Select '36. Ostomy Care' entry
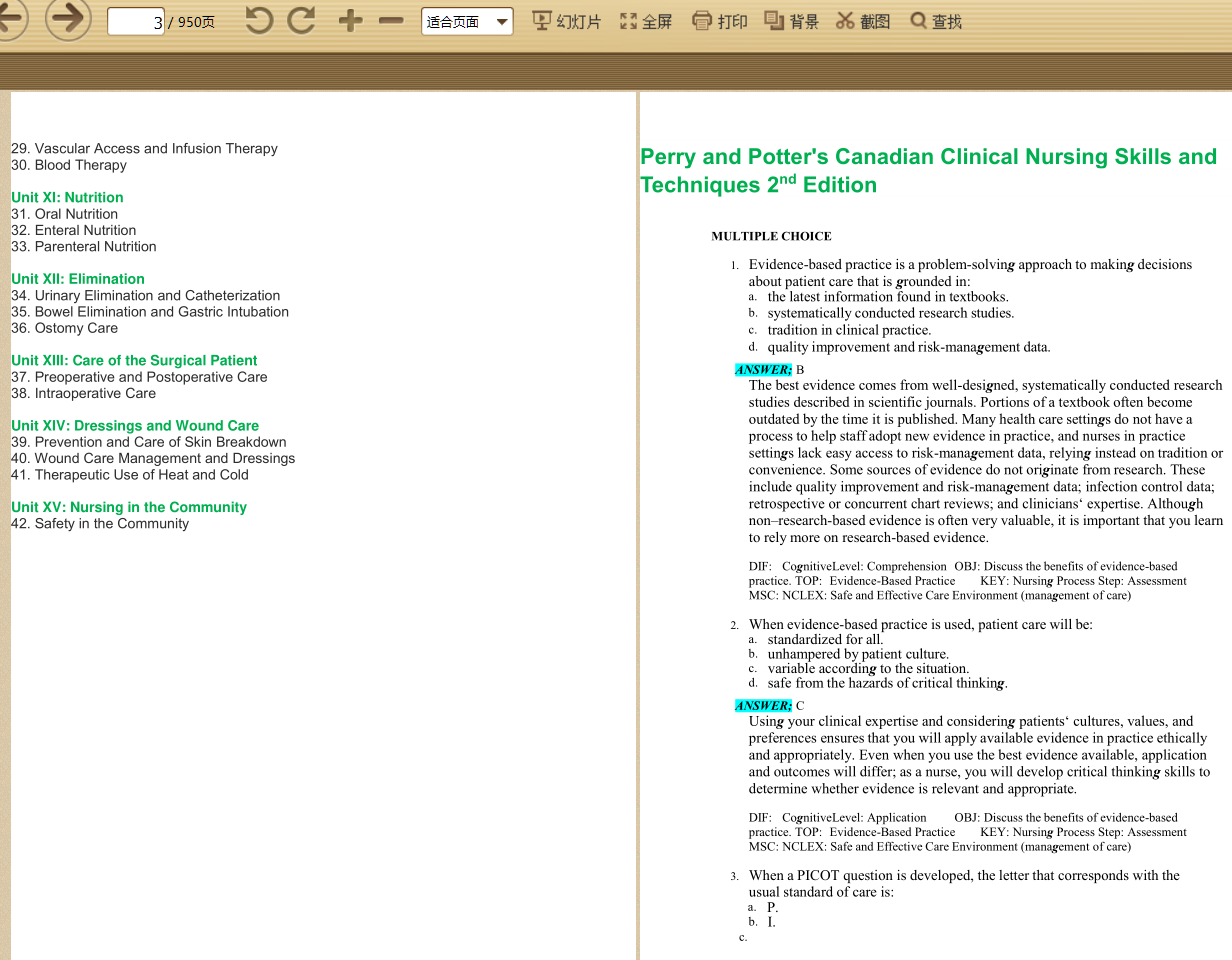Viewport: 1232px width, 960px height. pyautogui.click(x=64, y=328)
